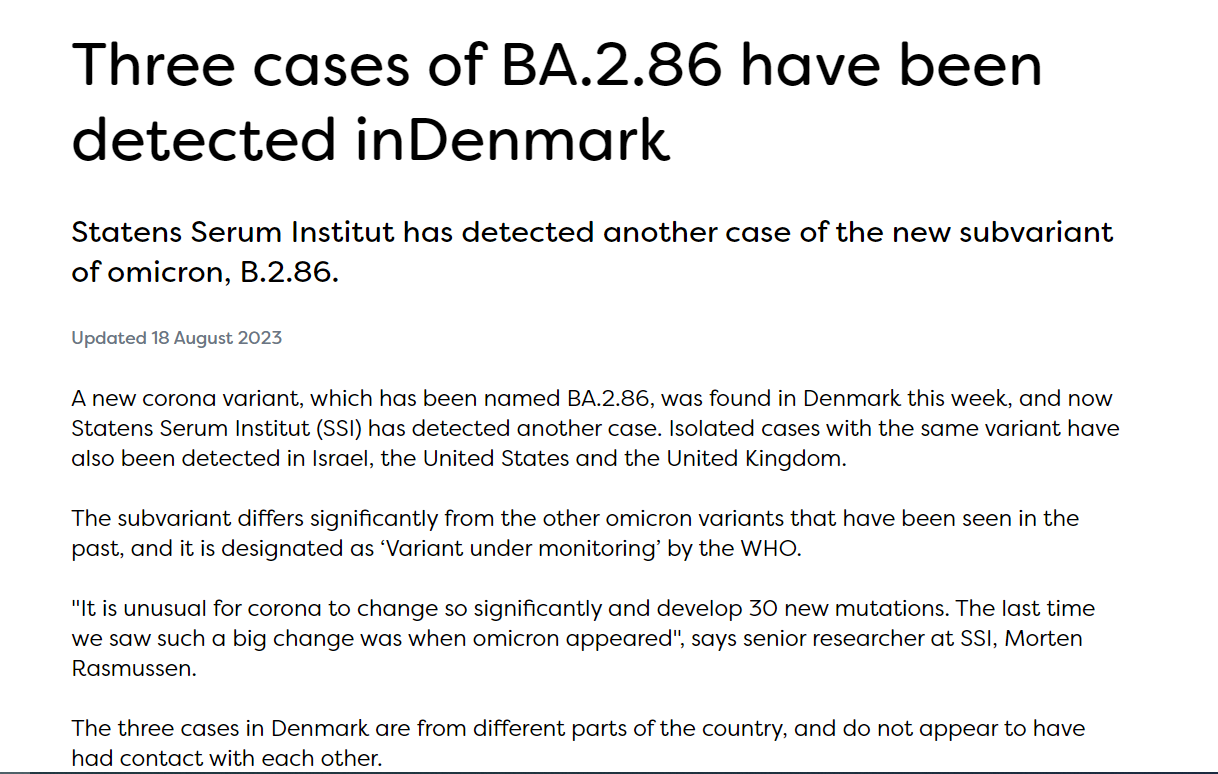The width and height of the screenshot is (1218, 774).
Task: Click the paragraph starting "The three cases in Denmark"
Action: tap(578, 743)
